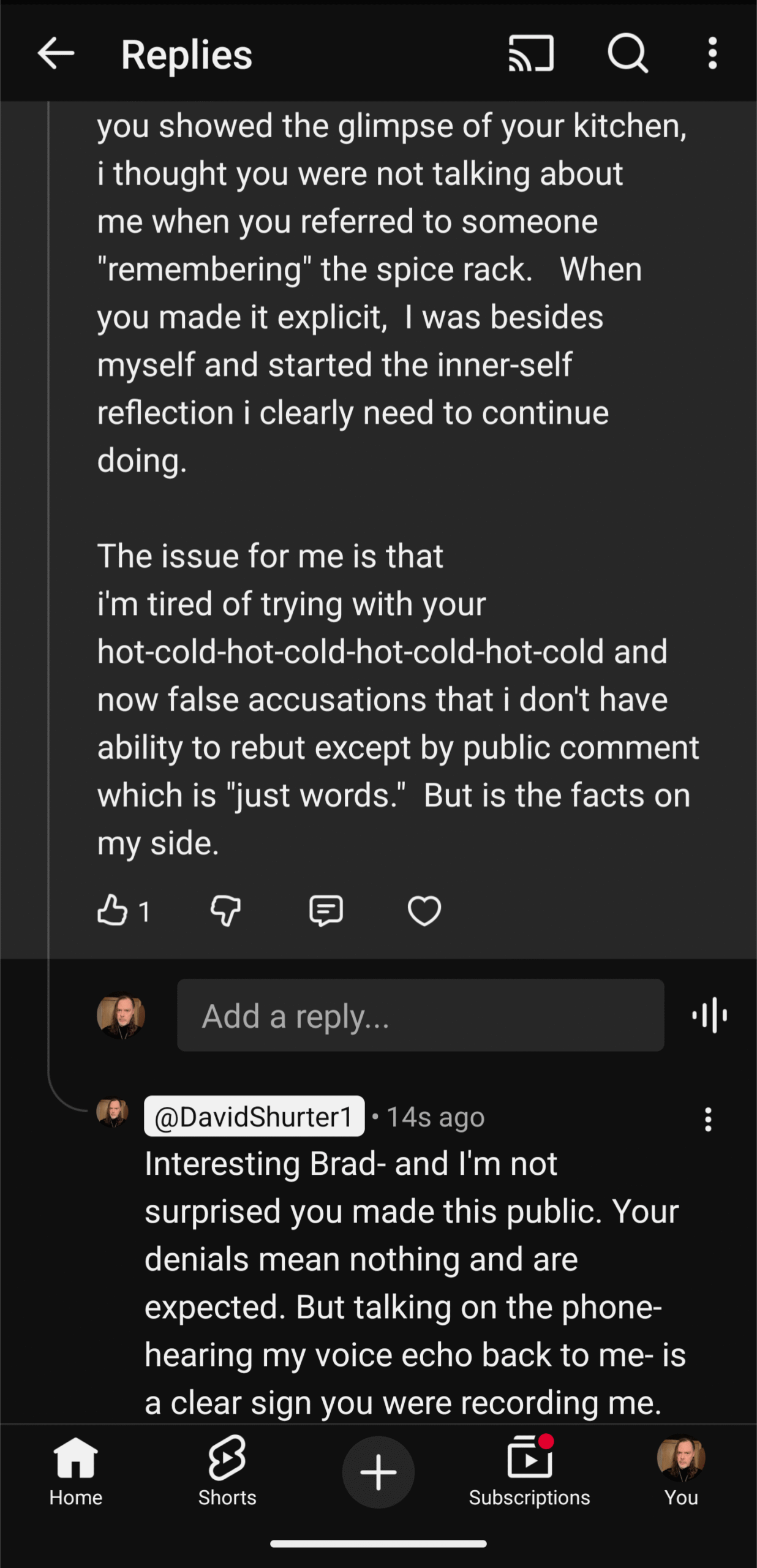Open search with magnifier icon
The image size is (757, 1568).
pyautogui.click(x=628, y=54)
